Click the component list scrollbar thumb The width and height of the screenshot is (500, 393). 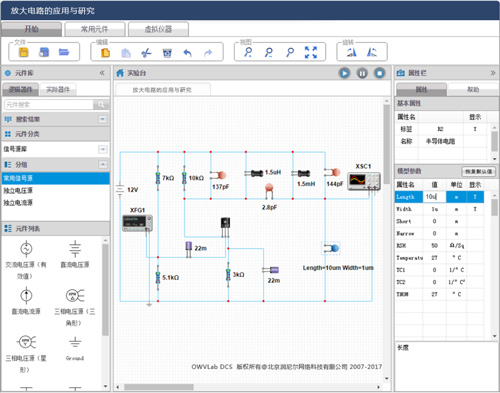click(105, 290)
